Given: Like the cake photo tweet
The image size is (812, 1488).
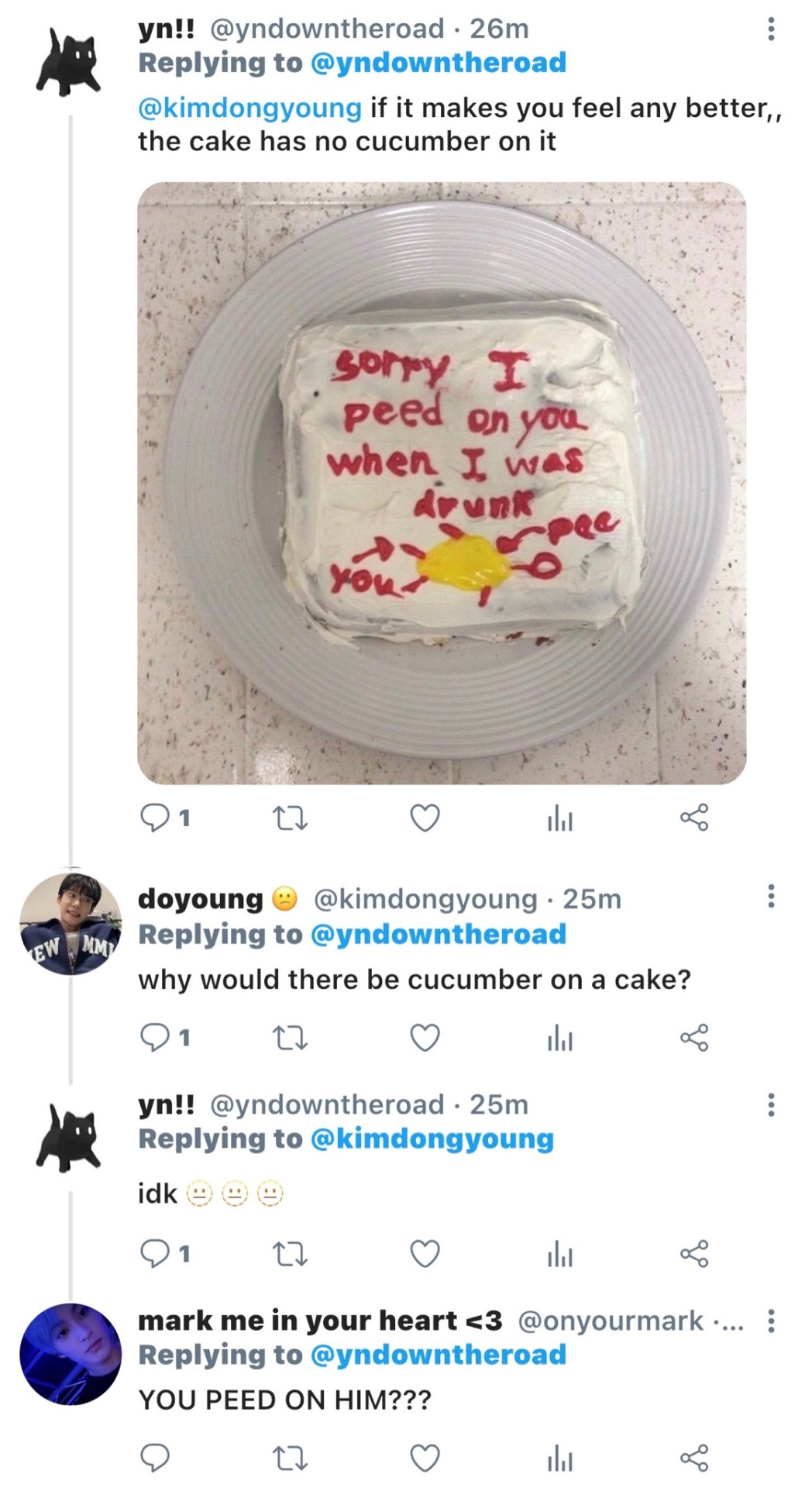Looking at the screenshot, I should [x=425, y=818].
